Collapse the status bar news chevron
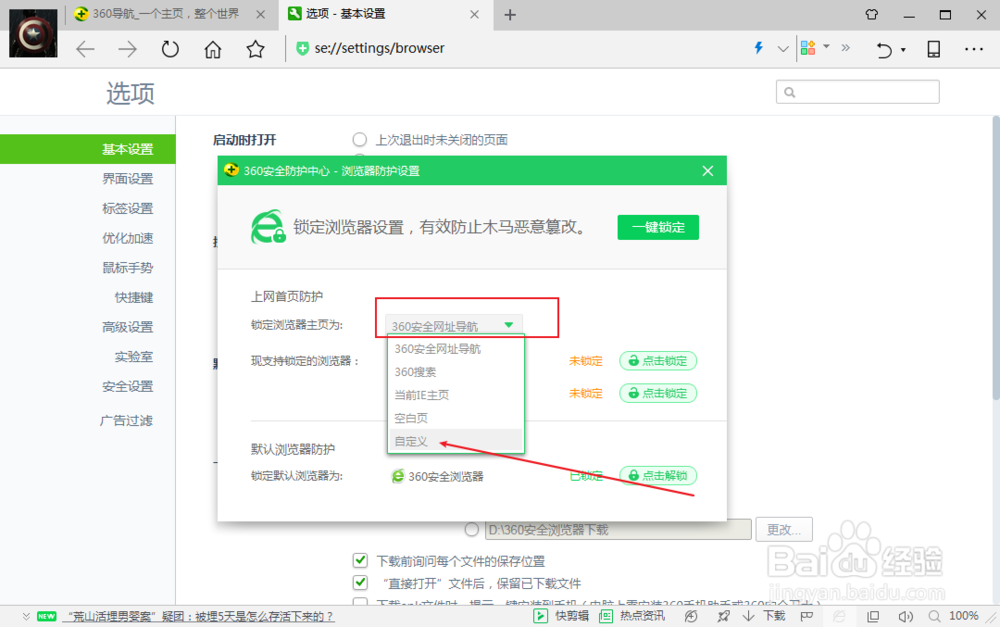 [x=26, y=616]
